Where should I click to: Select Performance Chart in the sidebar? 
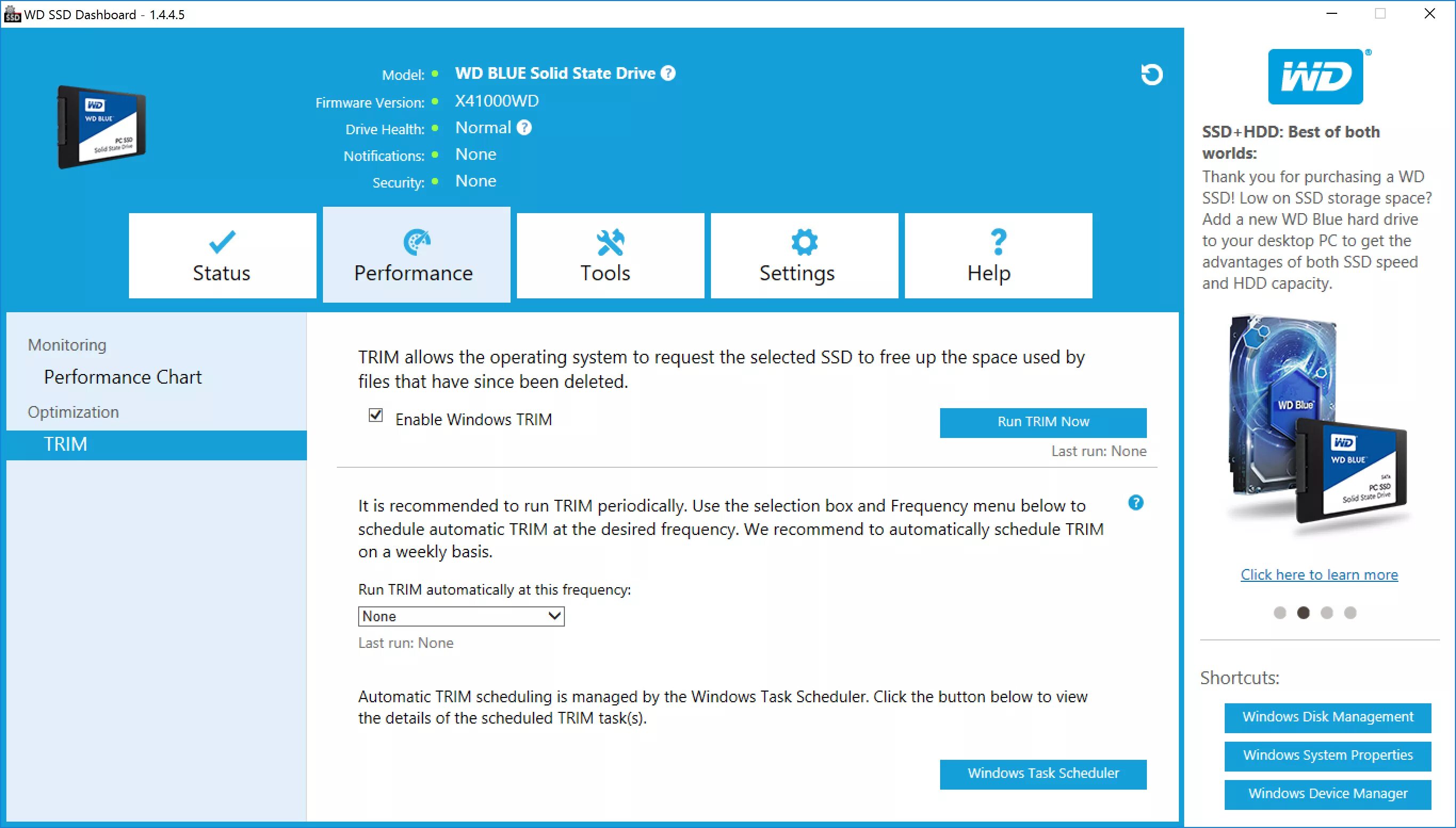[123, 377]
